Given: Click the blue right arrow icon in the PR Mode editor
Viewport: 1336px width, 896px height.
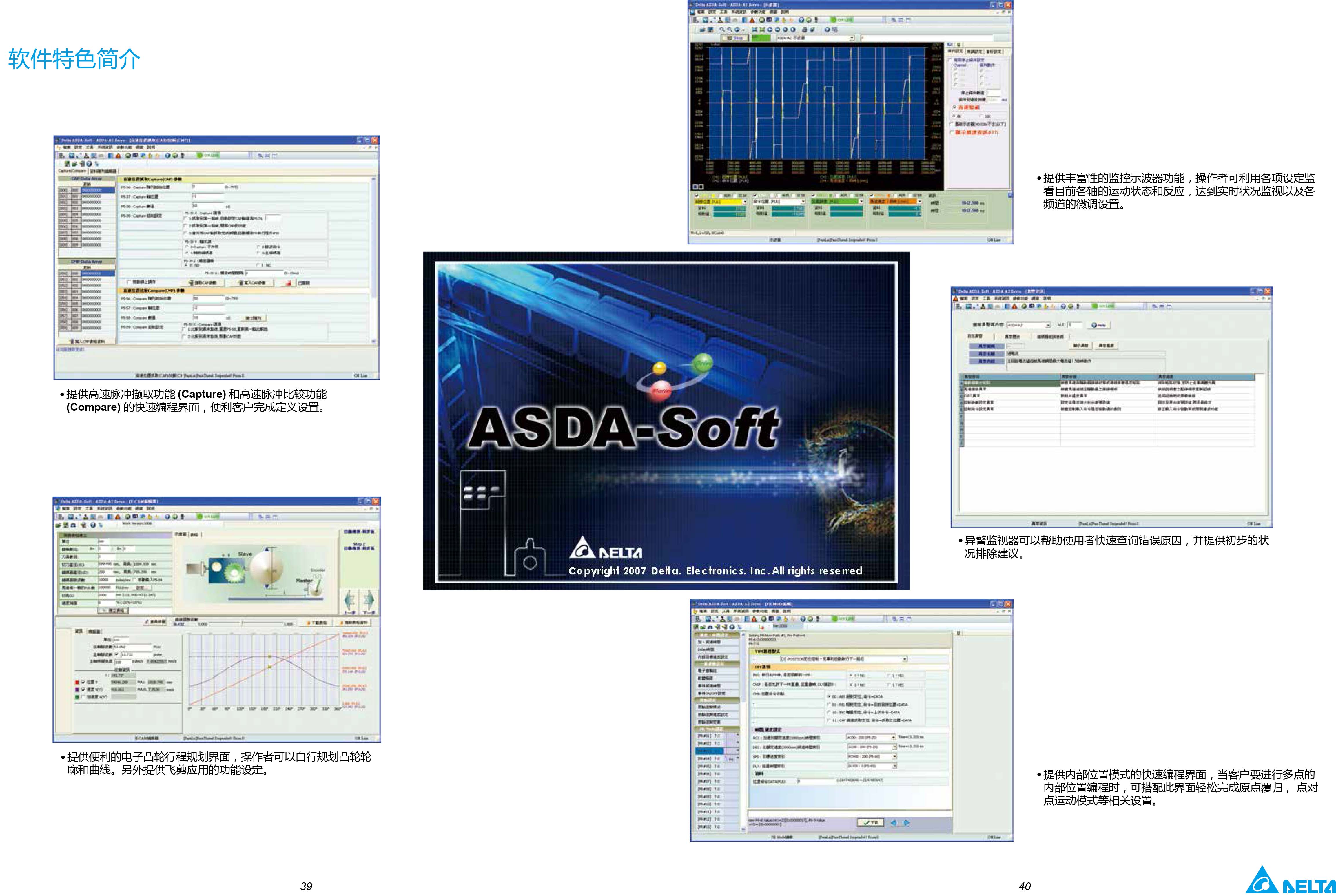Looking at the screenshot, I should tap(906, 823).
